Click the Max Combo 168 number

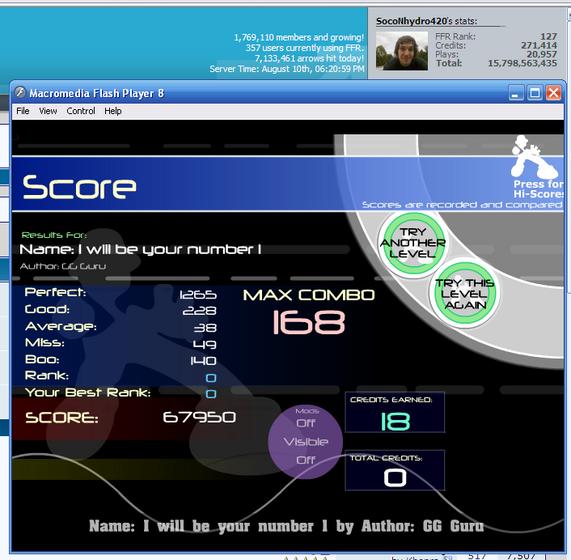click(x=309, y=322)
